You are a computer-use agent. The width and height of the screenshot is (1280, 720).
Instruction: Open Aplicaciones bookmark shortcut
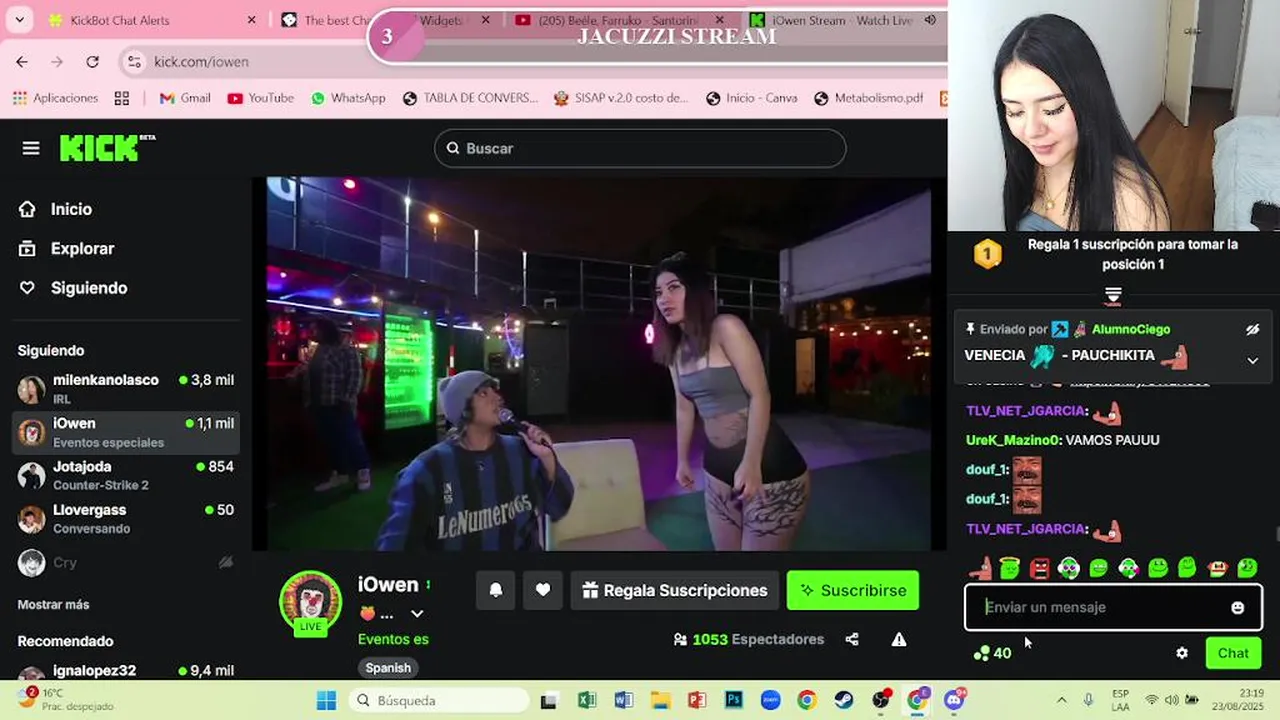pyautogui.click(x=55, y=98)
